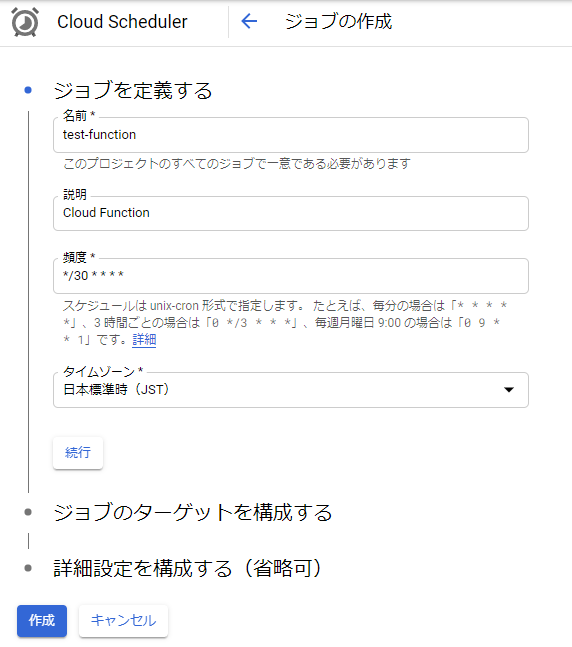This screenshot has width=572, height=647.
Task: Select the ジョブを定義する step heading
Action: [x=133, y=90]
